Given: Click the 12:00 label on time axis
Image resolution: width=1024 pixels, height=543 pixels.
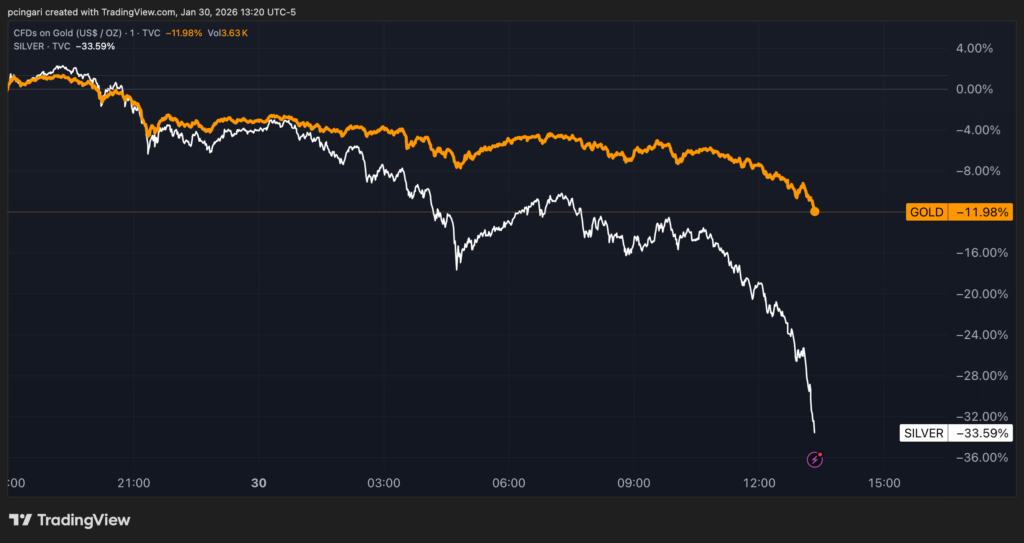Looking at the screenshot, I should 760,482.
